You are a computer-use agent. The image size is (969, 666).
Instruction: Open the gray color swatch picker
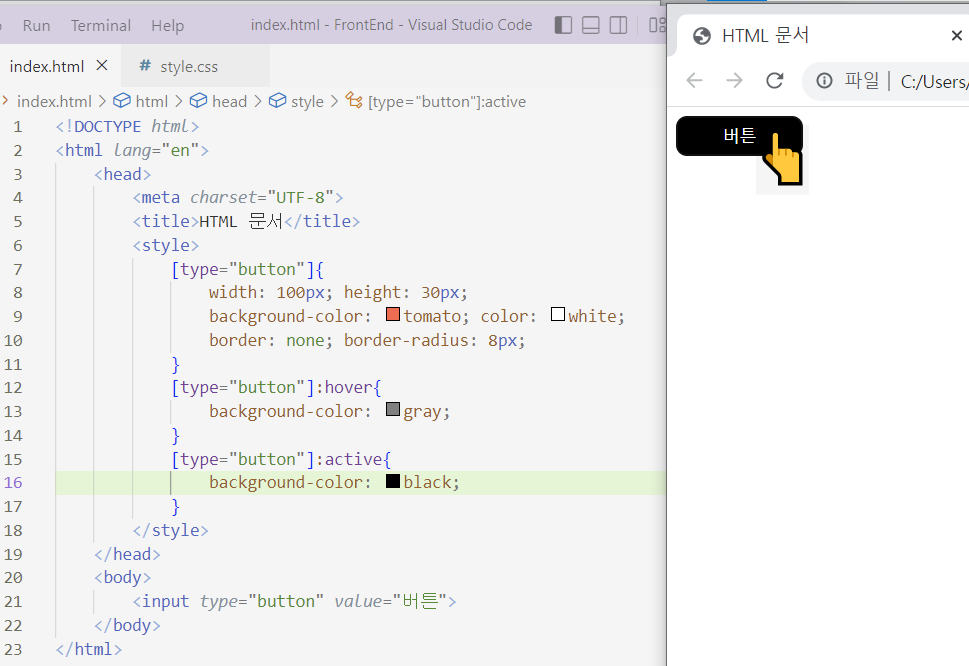point(393,410)
